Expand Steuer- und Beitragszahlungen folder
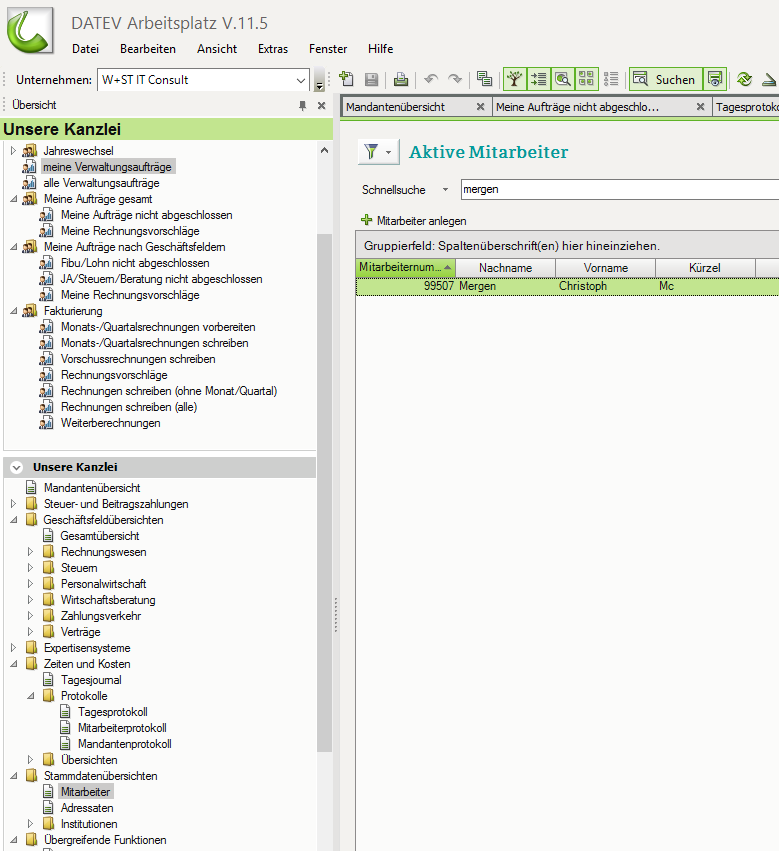779x851 pixels. tap(14, 504)
